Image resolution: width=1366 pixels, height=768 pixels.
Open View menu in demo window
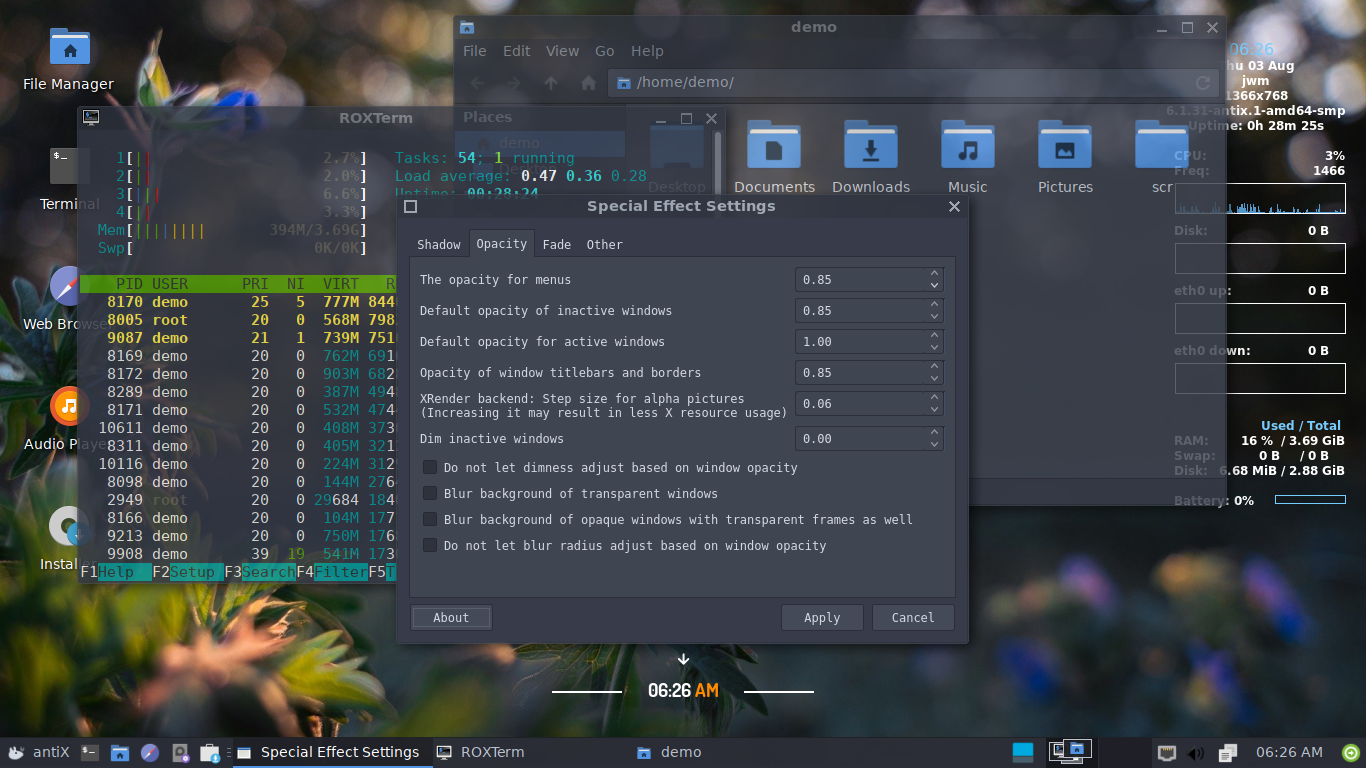click(562, 51)
